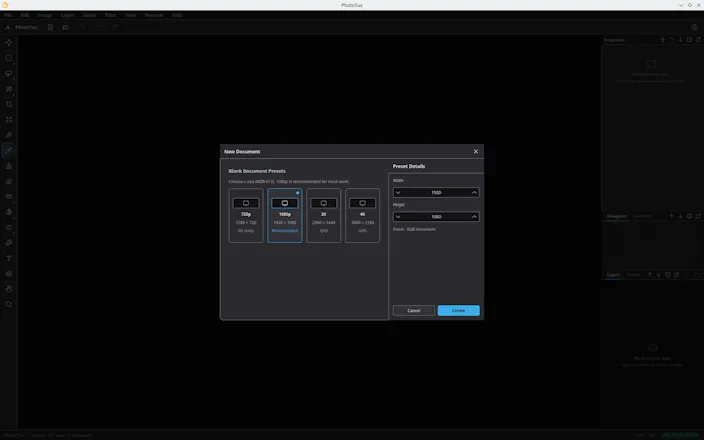This screenshot has height=440, width=704.
Task: Select the Eraser tool
Action: point(9,181)
